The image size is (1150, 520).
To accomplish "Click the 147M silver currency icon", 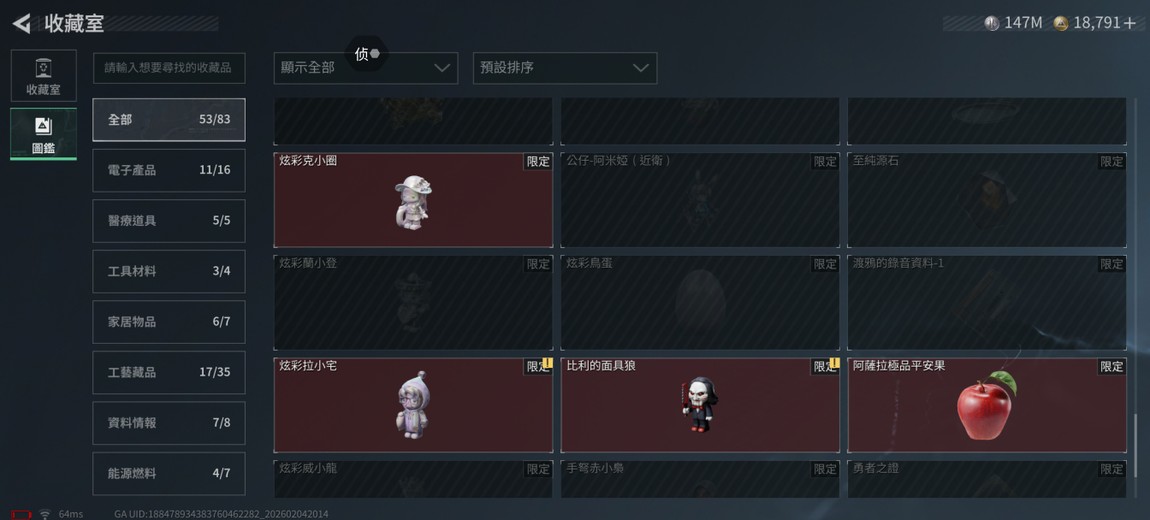I will click(992, 23).
